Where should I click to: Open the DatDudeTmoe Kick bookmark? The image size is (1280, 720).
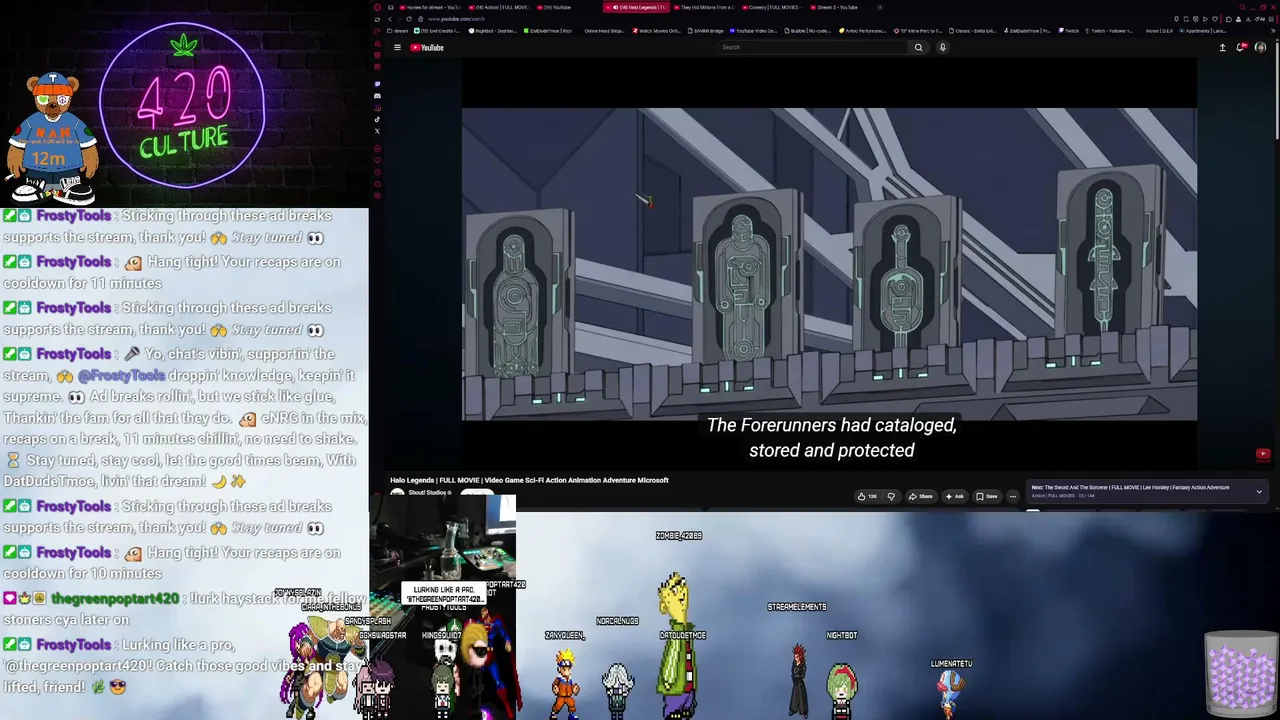(547, 31)
